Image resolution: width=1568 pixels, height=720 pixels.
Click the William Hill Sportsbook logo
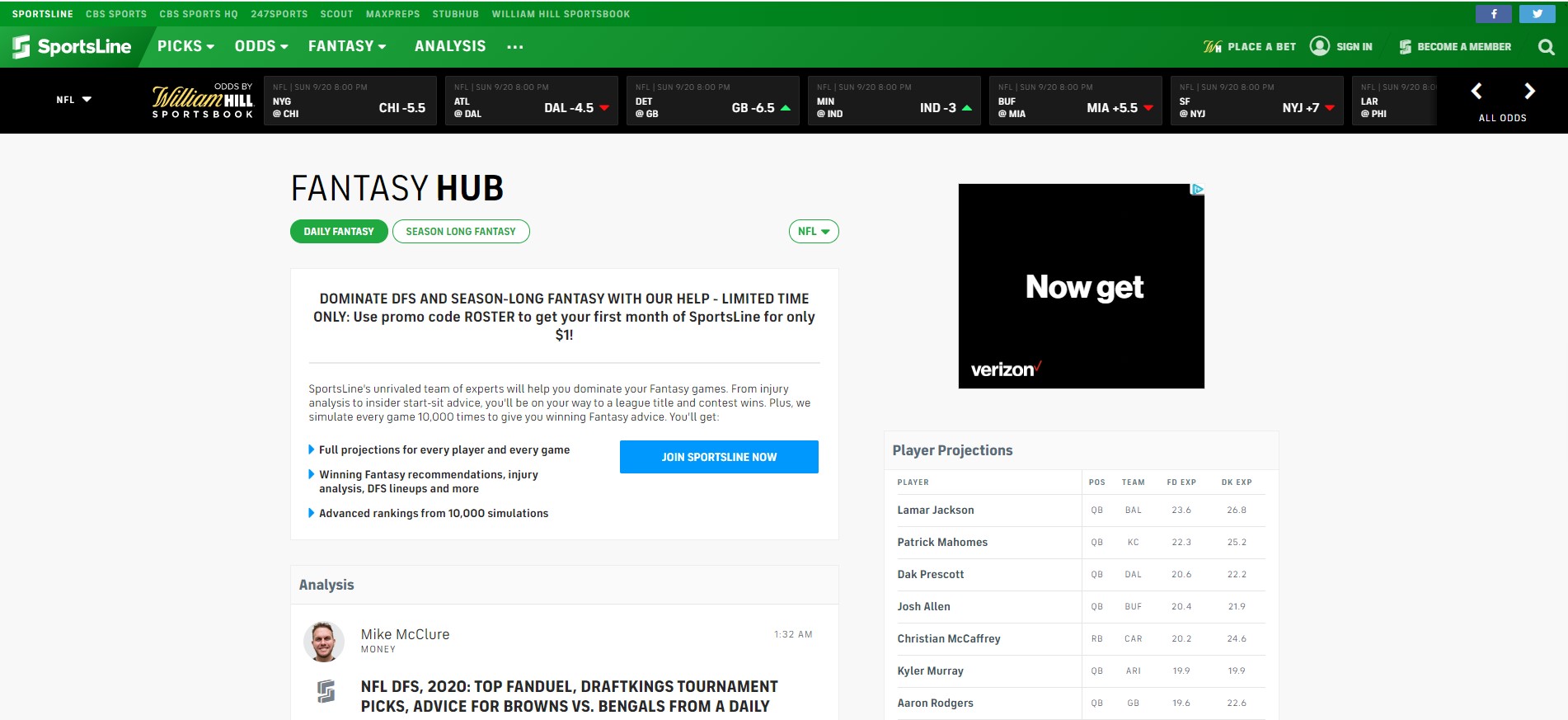[x=203, y=101]
